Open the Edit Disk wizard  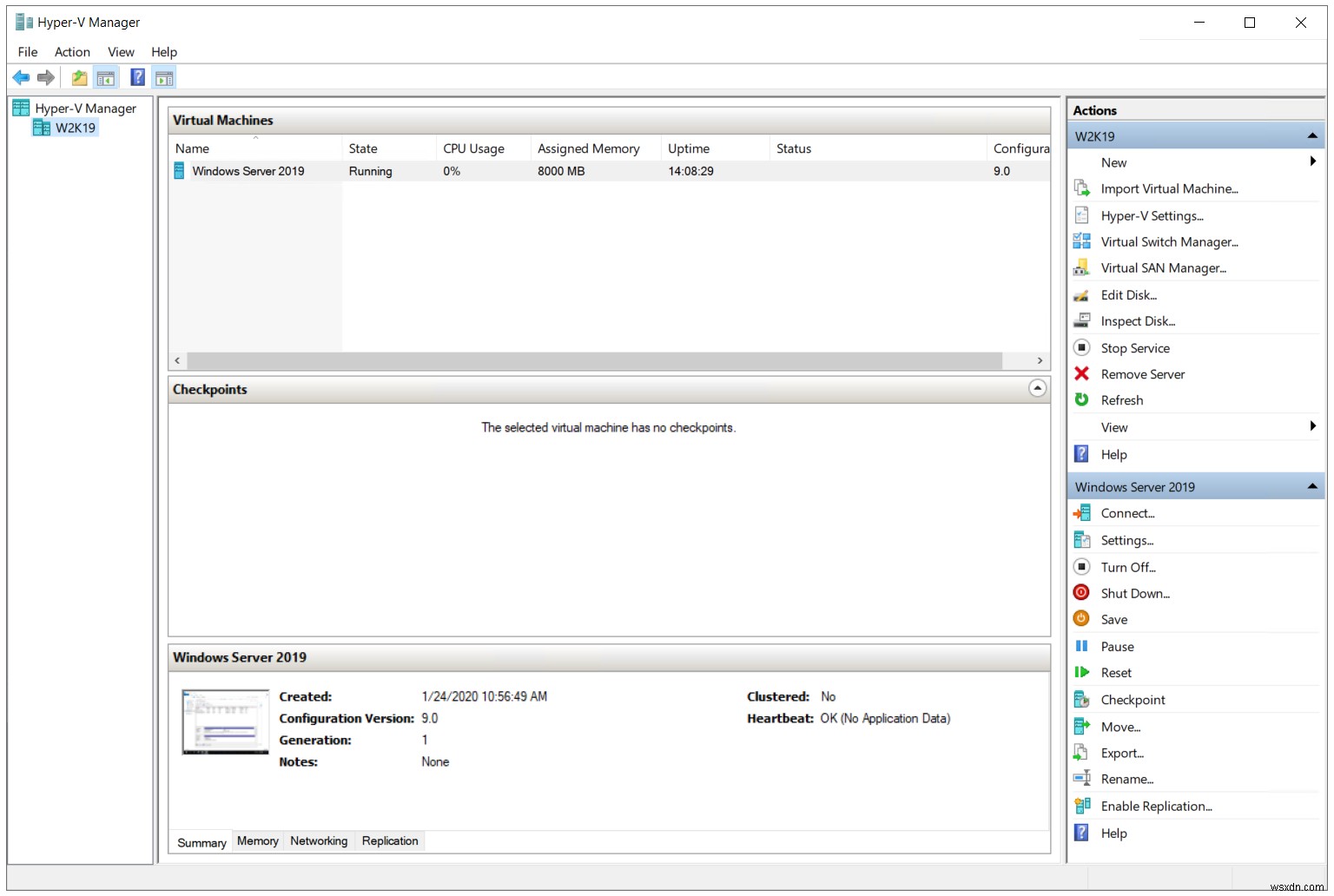[x=1128, y=294]
